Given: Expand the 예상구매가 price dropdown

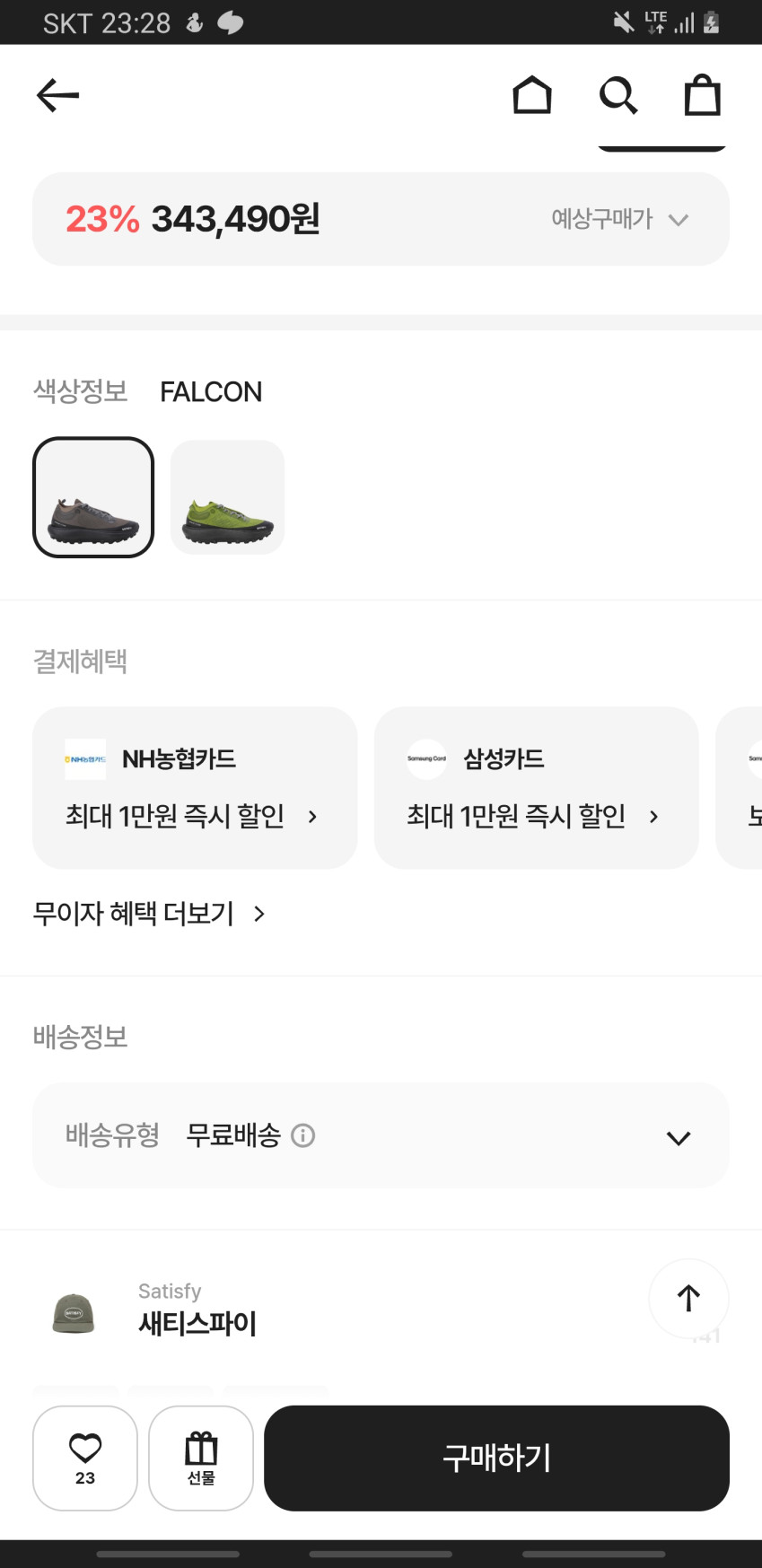Looking at the screenshot, I should [619, 219].
